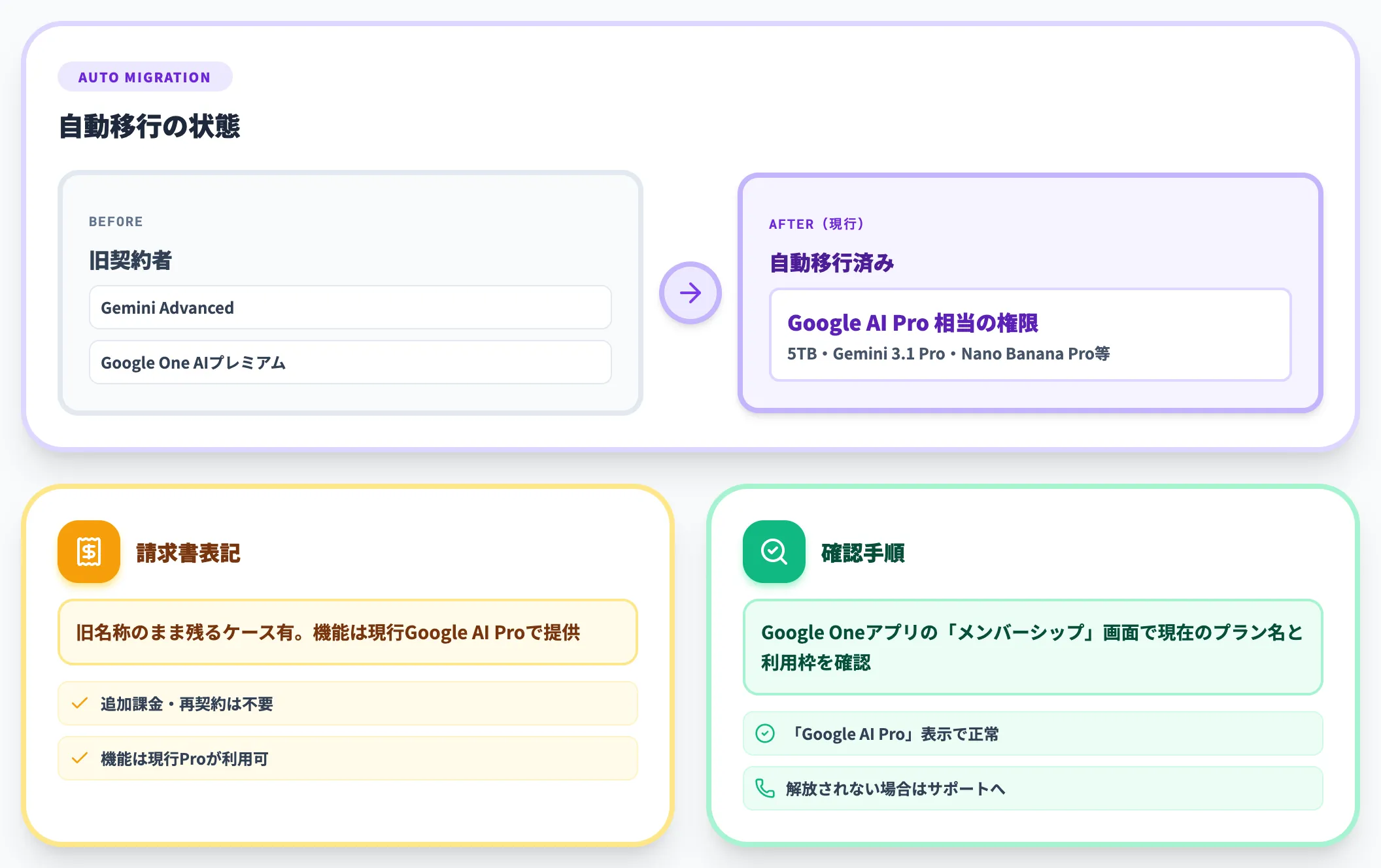Image resolution: width=1381 pixels, height=868 pixels.
Task: Click the 追加課金・再契約は不要 row text
Action: point(187,704)
